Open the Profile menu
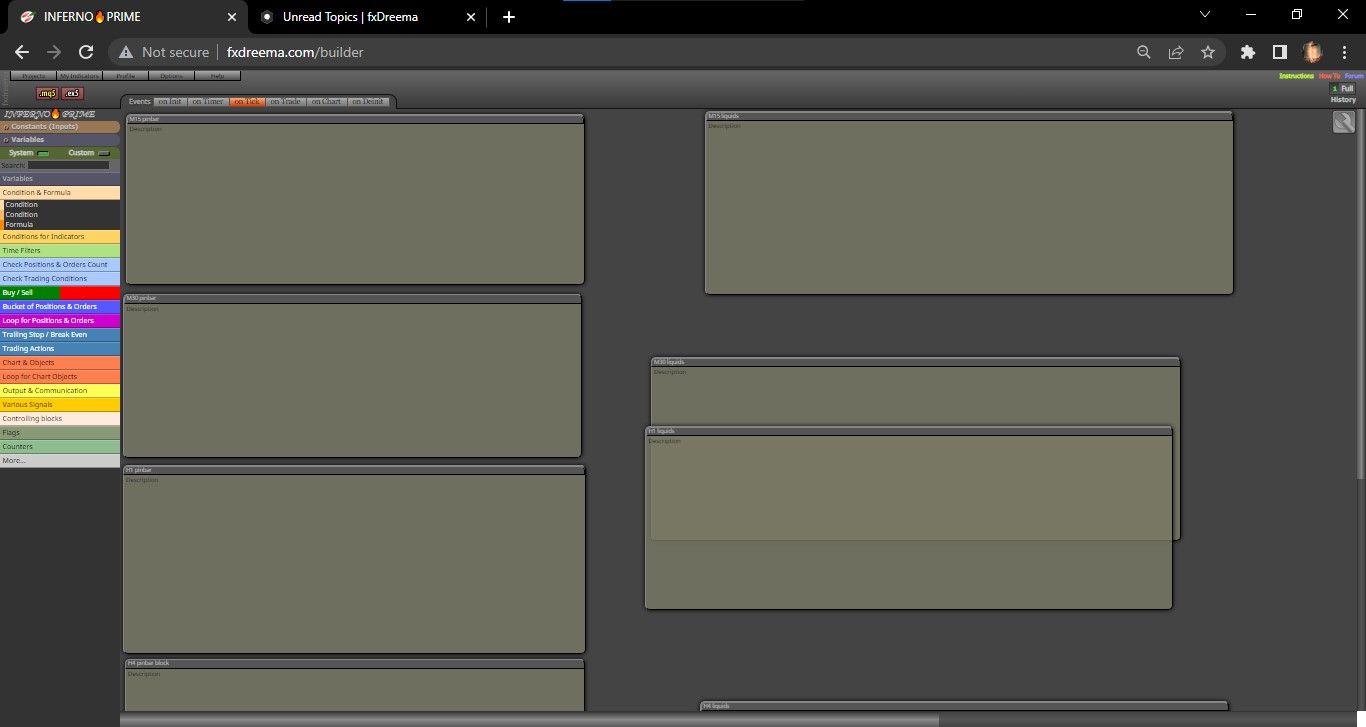This screenshot has width=1366, height=727. point(125,76)
